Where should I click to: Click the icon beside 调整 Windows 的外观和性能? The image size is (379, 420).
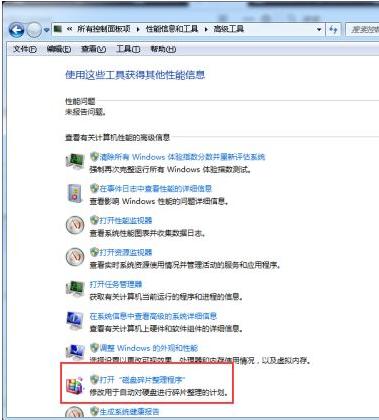point(75,352)
